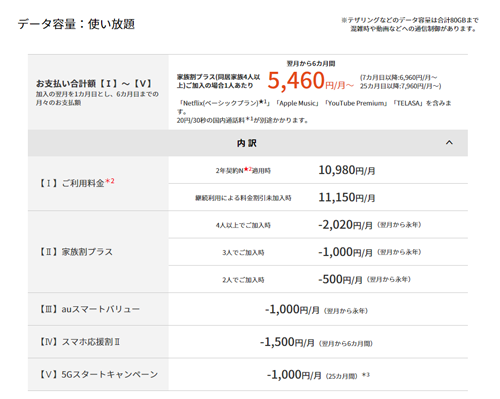Screen dimensions: 500x399
Task: Click the -500円/月 discount value
Action: tap(340, 280)
